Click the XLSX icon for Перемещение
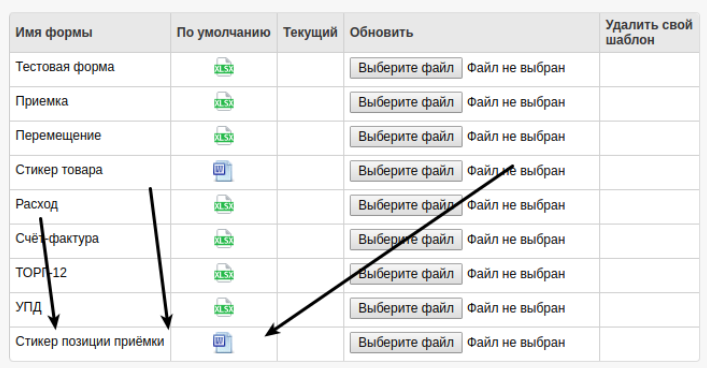 (x=224, y=136)
